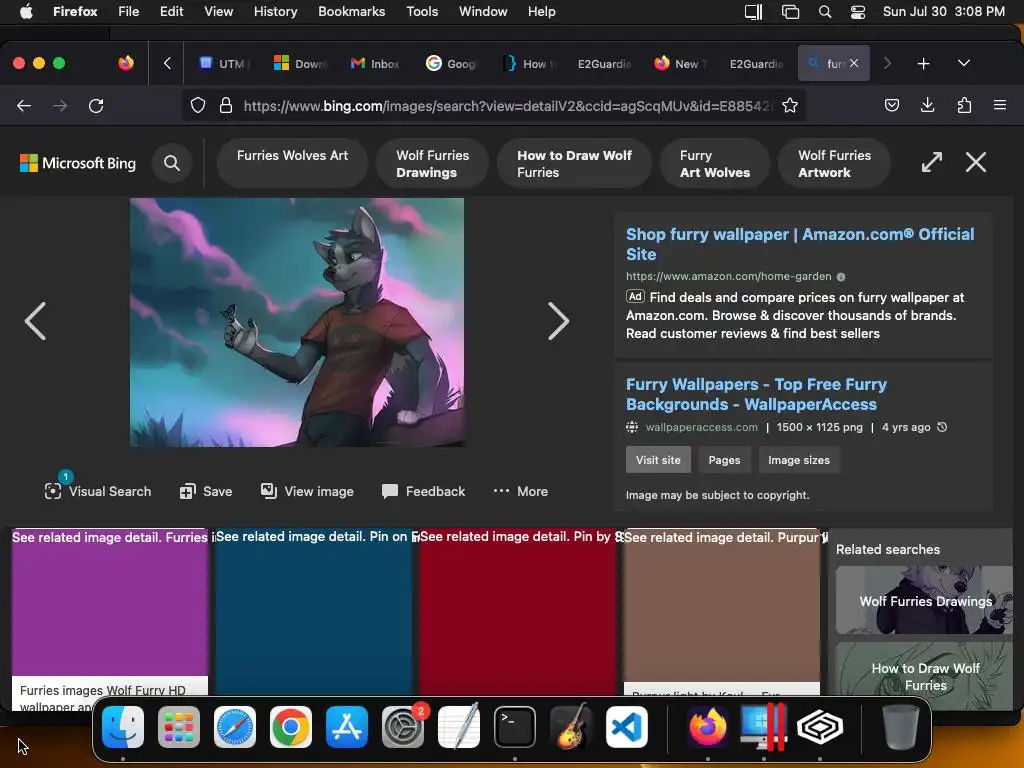Reload the current Bing page
1024x768 pixels.
[x=96, y=106]
